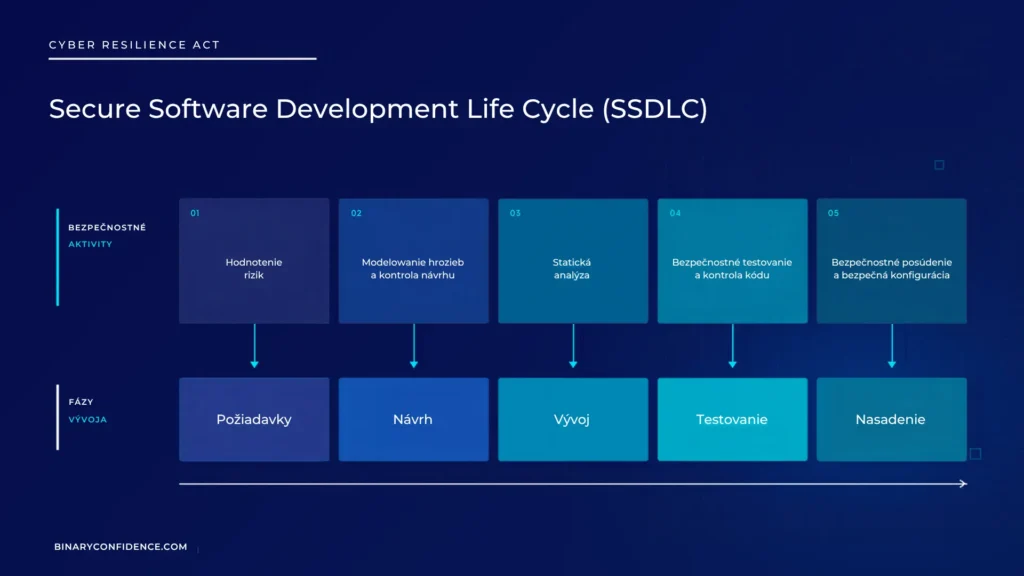1024x576 pixels.
Task: Click step number '05'
Action: pyautogui.click(x=833, y=213)
